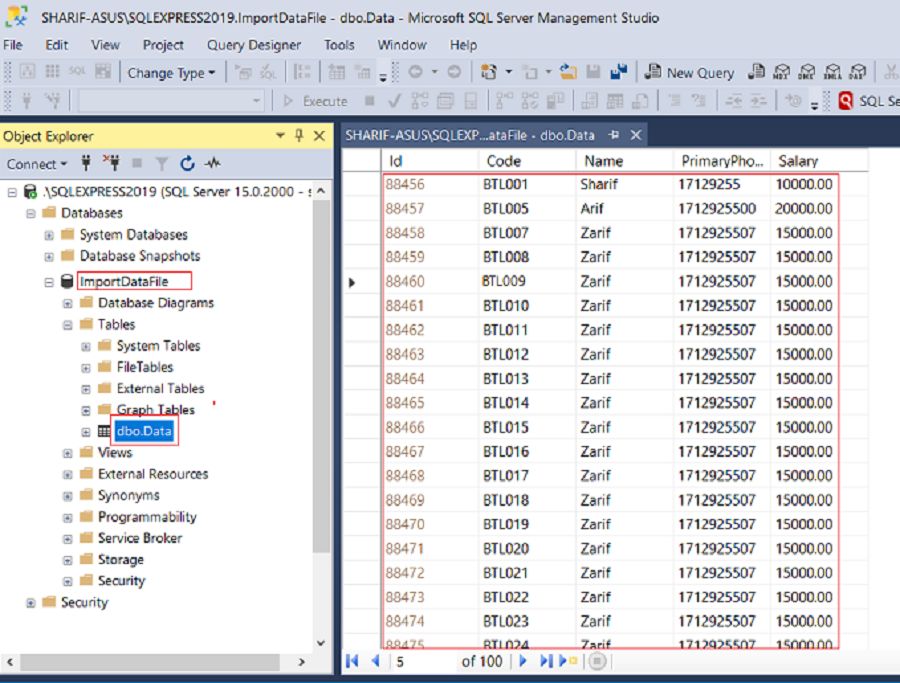The height and width of the screenshot is (683, 900).
Task: Select the dbo.Data document tab
Action: [470, 135]
